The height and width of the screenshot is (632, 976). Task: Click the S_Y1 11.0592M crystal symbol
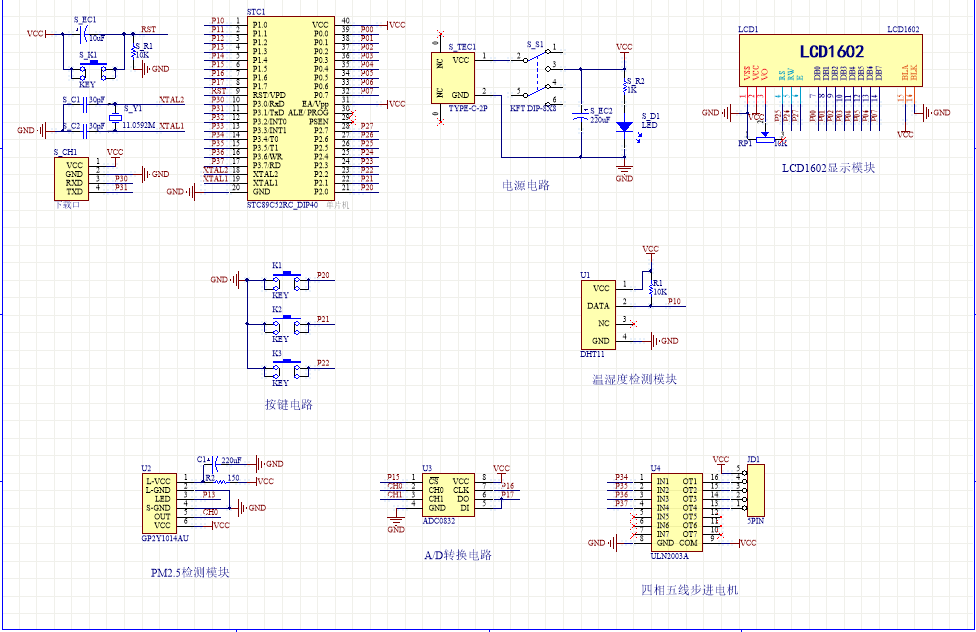(115, 117)
